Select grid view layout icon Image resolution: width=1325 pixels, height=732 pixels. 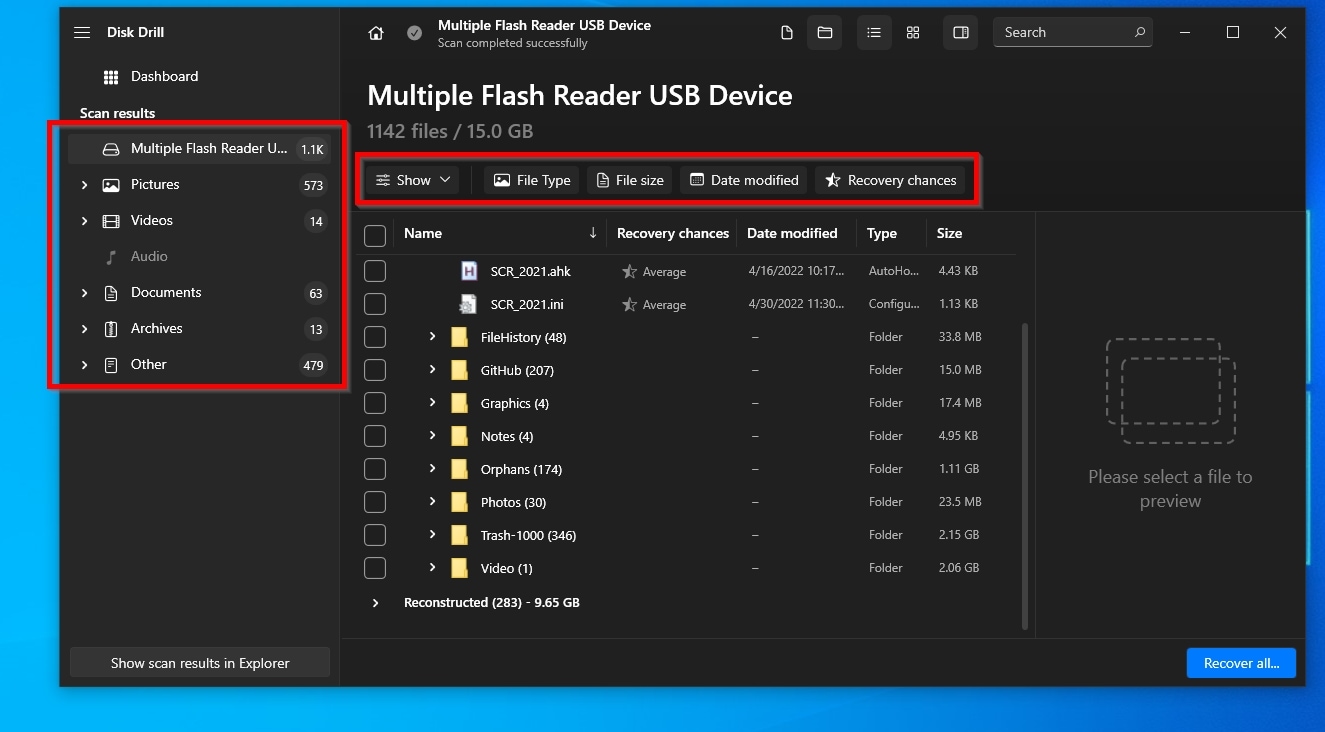click(x=913, y=33)
